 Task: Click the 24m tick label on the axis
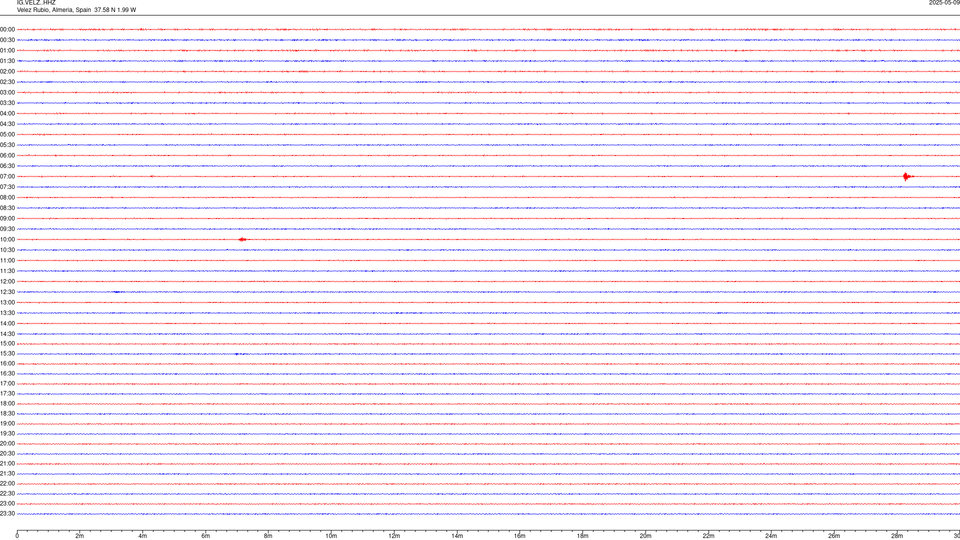point(771,536)
